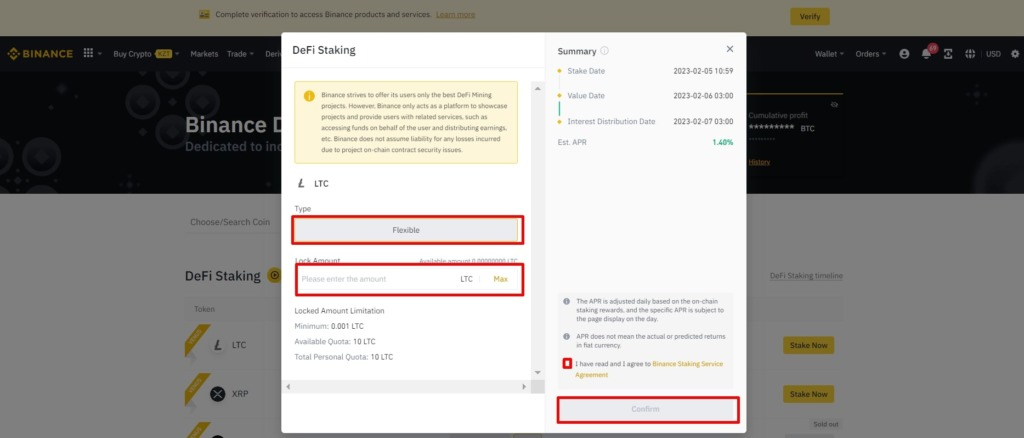Click Max in lock amount field

point(500,279)
